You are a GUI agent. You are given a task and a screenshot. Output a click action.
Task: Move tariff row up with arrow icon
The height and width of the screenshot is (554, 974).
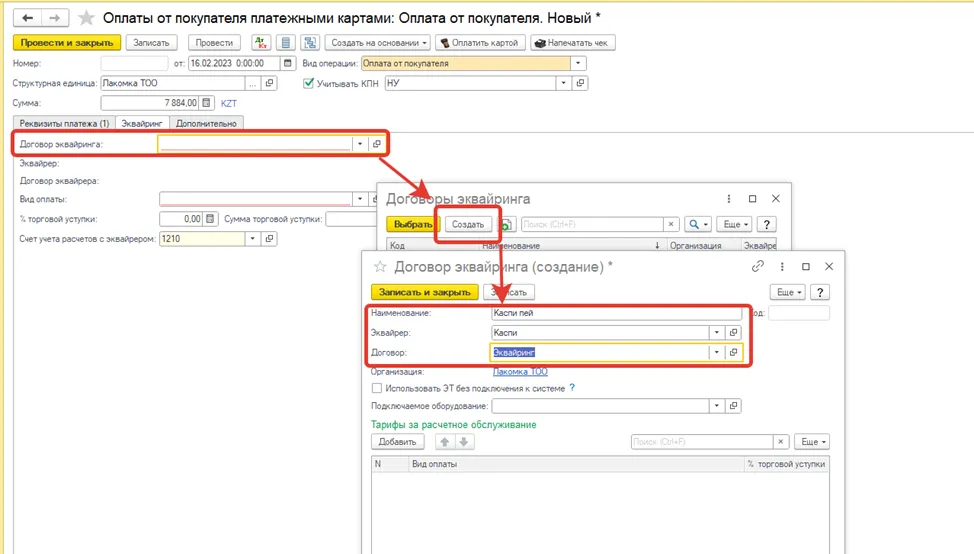click(x=444, y=442)
